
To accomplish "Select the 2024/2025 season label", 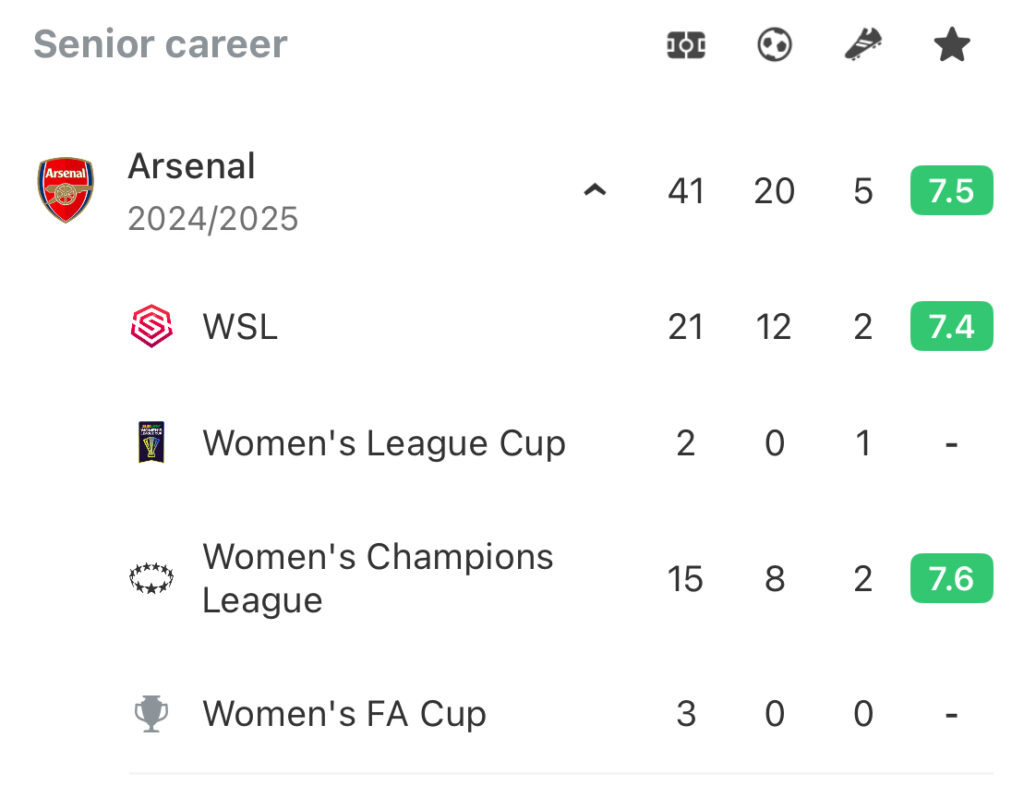I will [x=213, y=219].
